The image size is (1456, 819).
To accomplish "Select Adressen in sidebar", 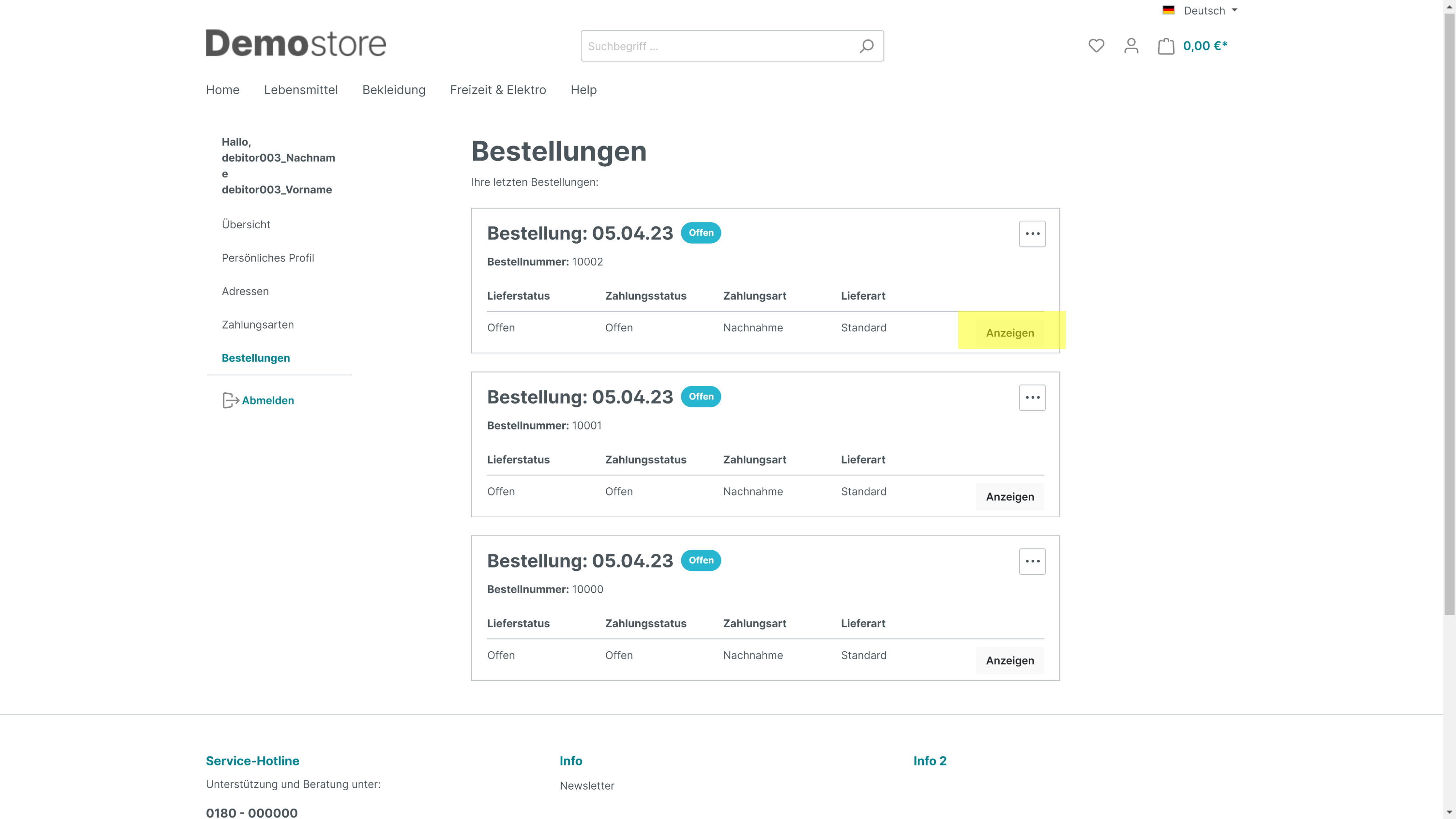I will tap(245, 291).
